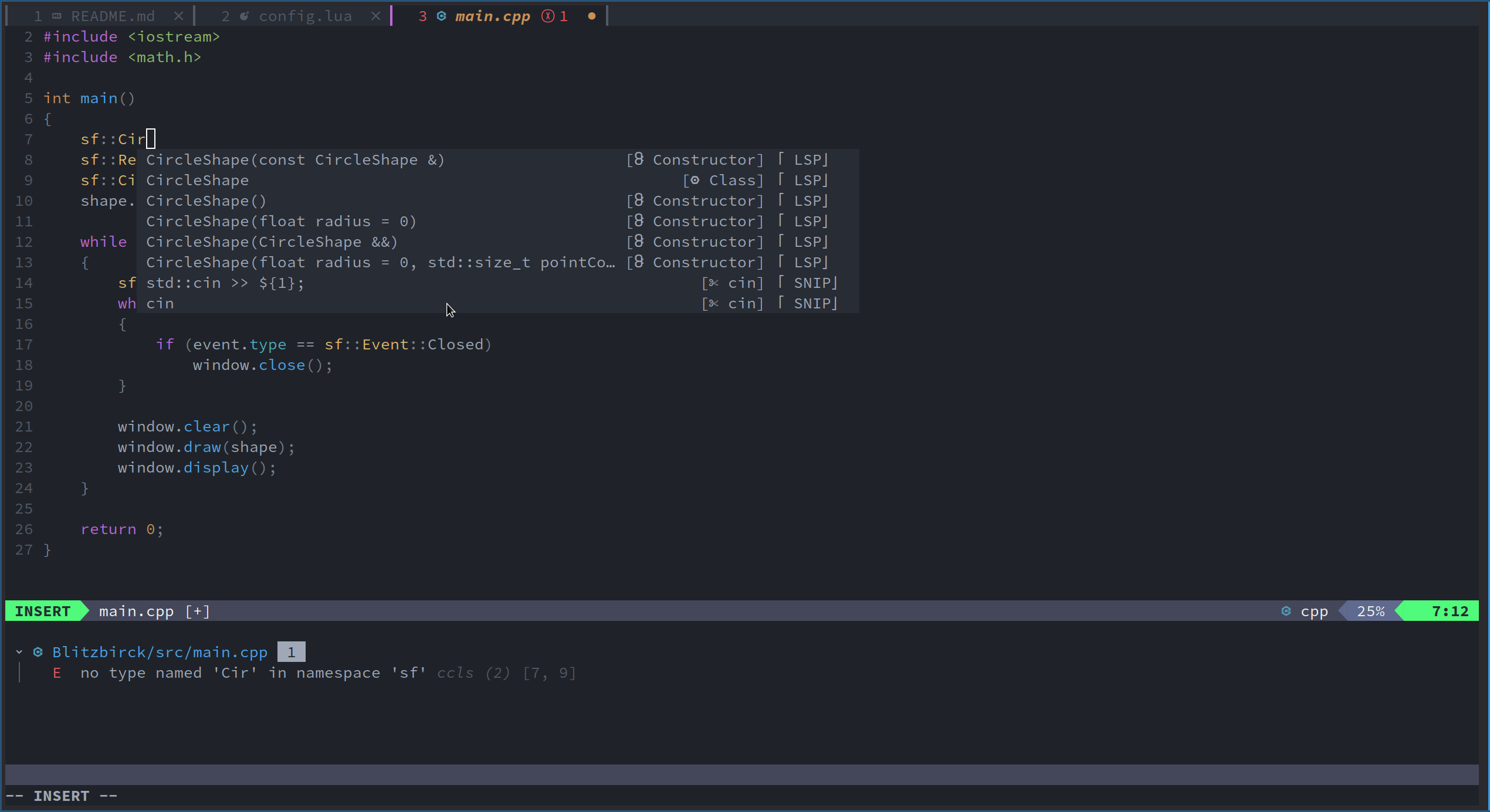Choose the CircleShape radius and pointCount completion

(x=497, y=262)
